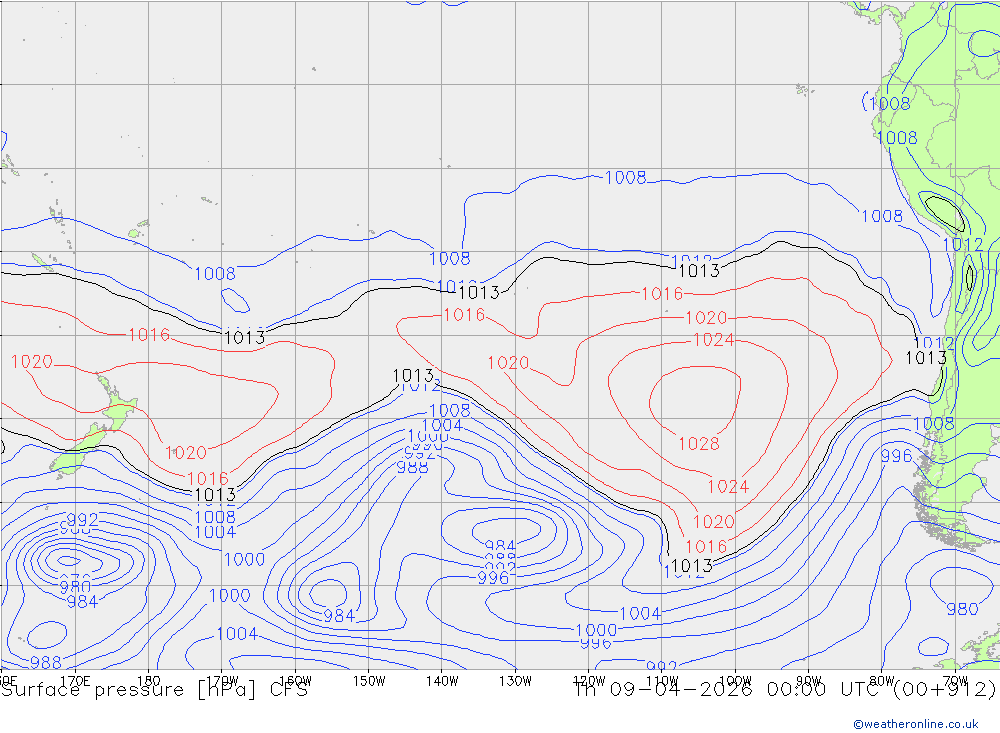The height and width of the screenshot is (733, 1000).
Task: Select the 140W longitude label
Action: point(442,681)
